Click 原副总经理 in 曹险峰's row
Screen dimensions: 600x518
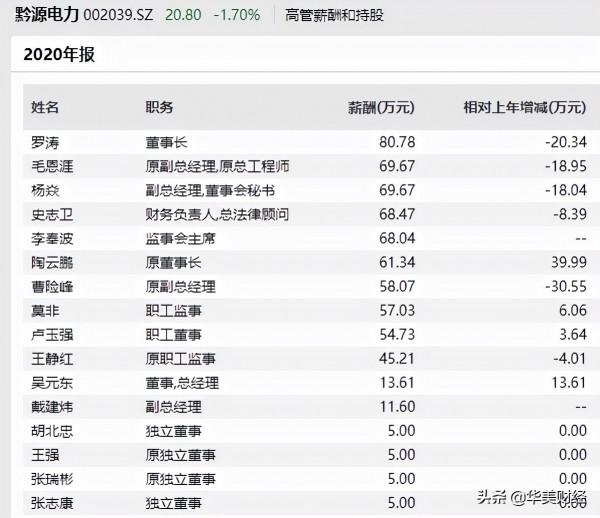180,287
